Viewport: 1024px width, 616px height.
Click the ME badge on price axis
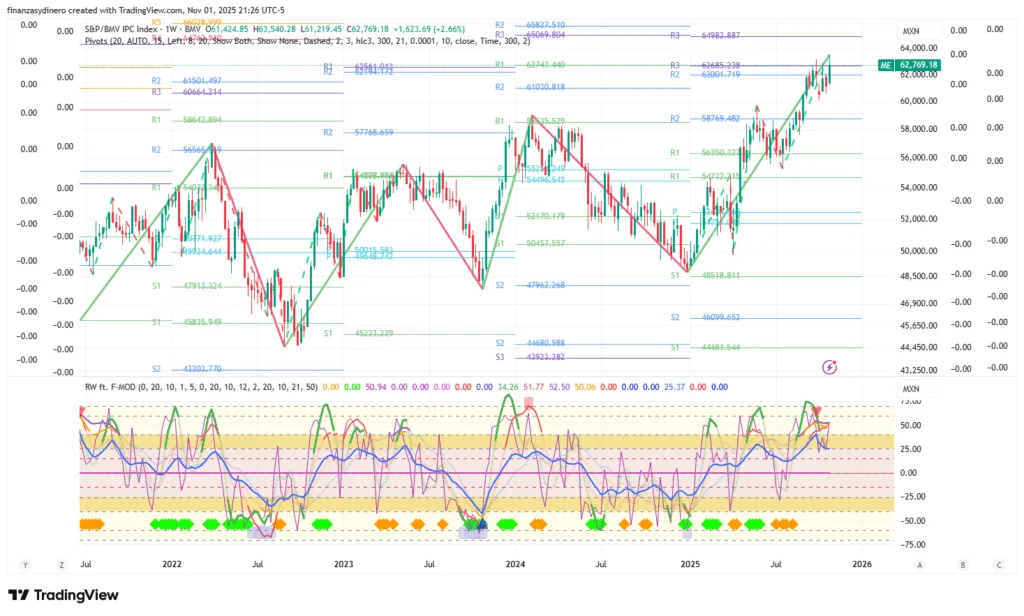[884, 65]
